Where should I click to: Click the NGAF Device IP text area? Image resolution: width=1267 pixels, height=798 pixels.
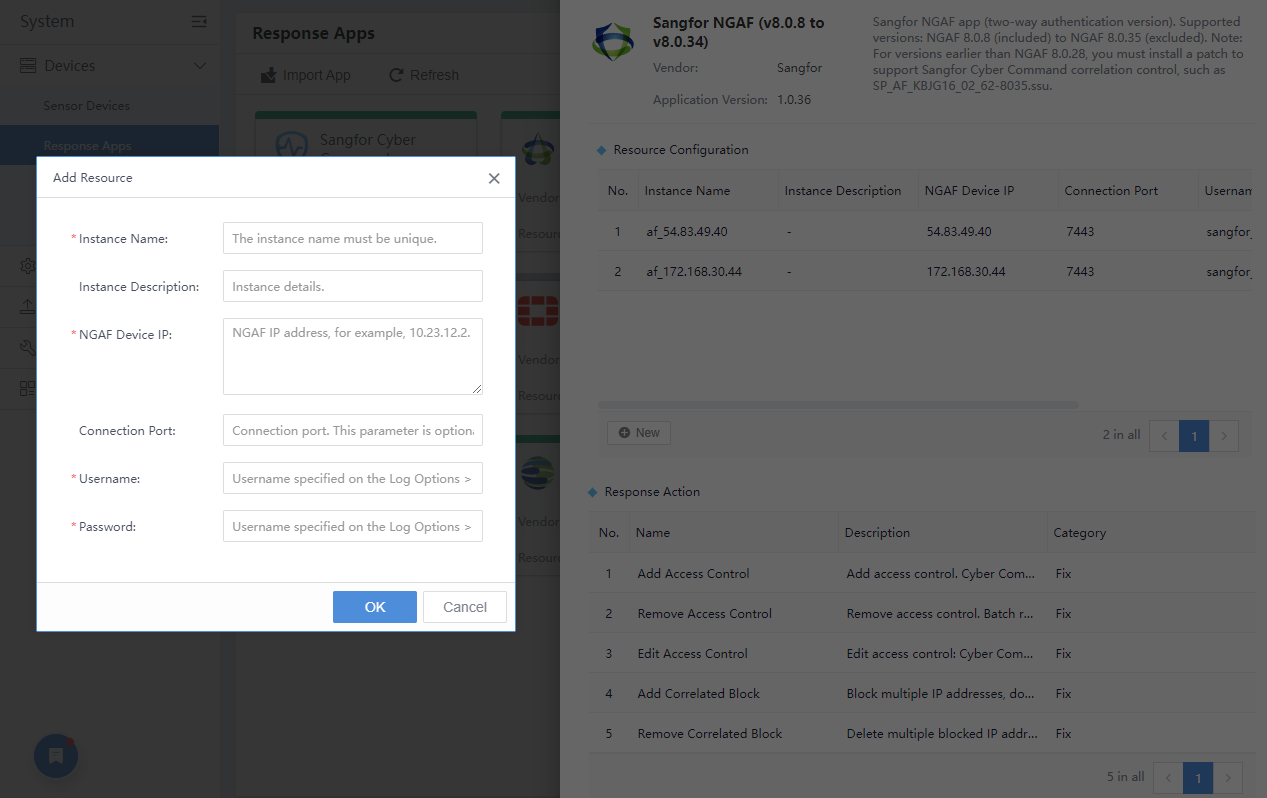[x=352, y=357]
